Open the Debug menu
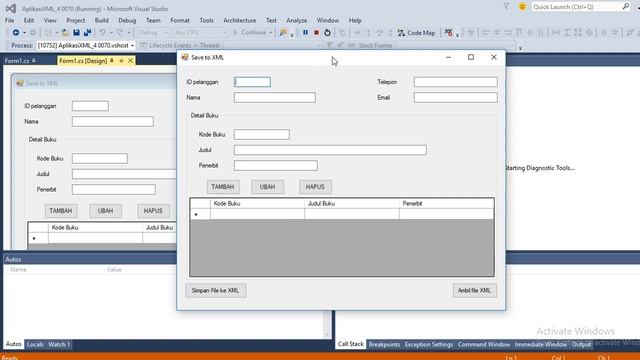The height and width of the screenshot is (360, 640). pos(127,20)
